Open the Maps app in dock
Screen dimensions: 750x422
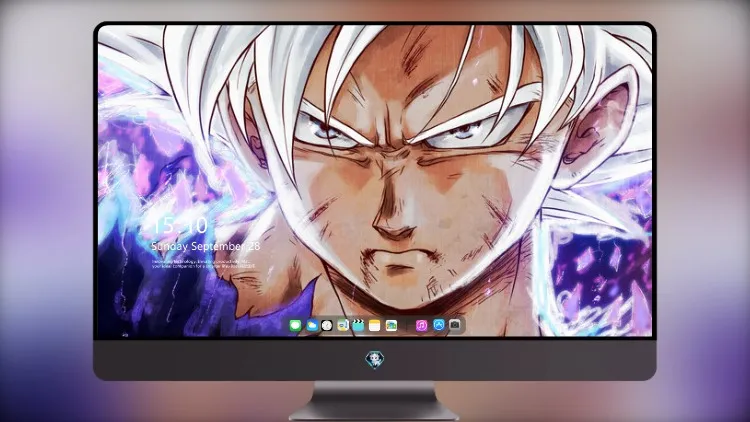[x=343, y=325]
